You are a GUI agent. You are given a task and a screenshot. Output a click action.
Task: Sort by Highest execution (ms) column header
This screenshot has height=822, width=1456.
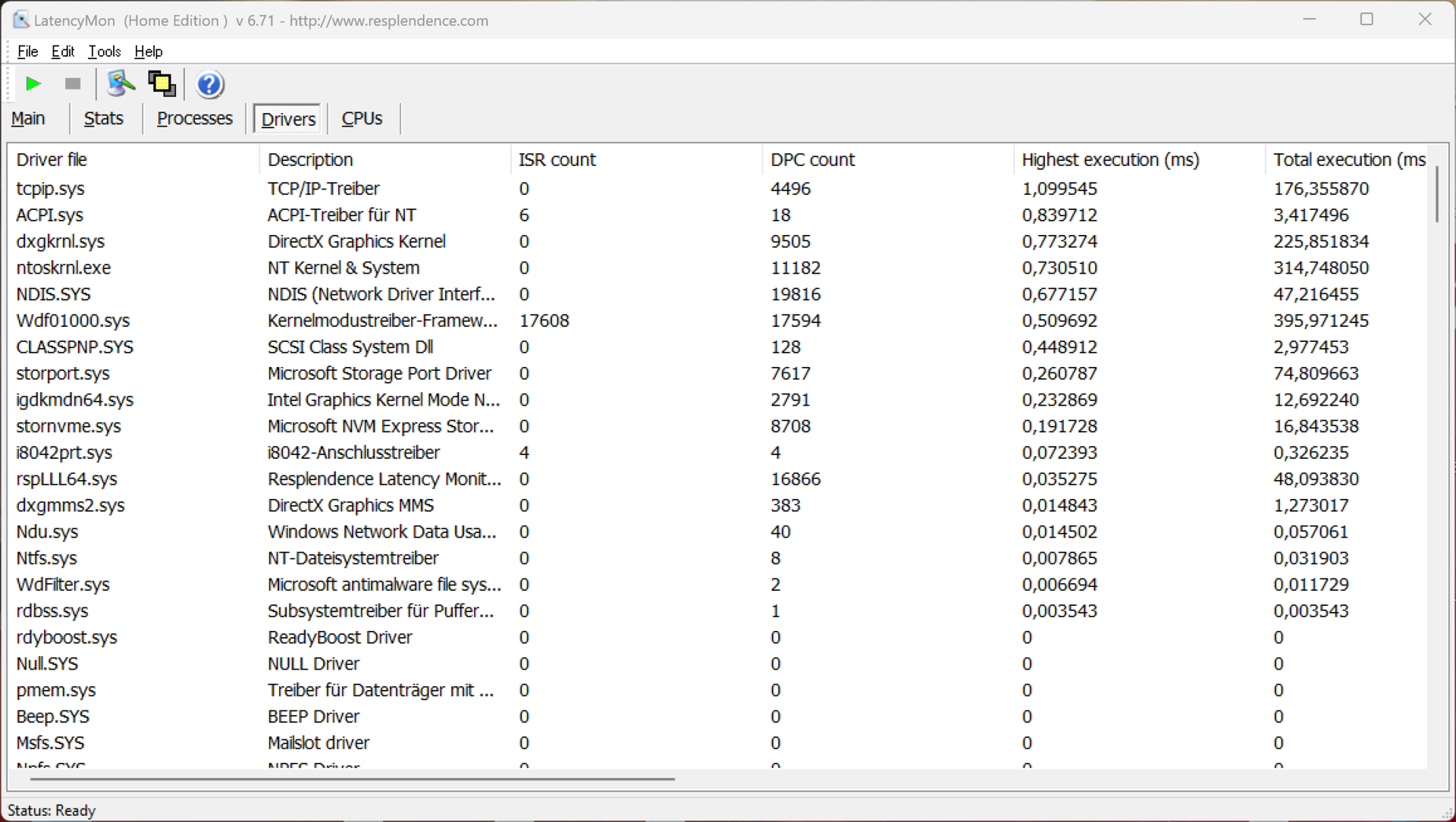(1109, 160)
